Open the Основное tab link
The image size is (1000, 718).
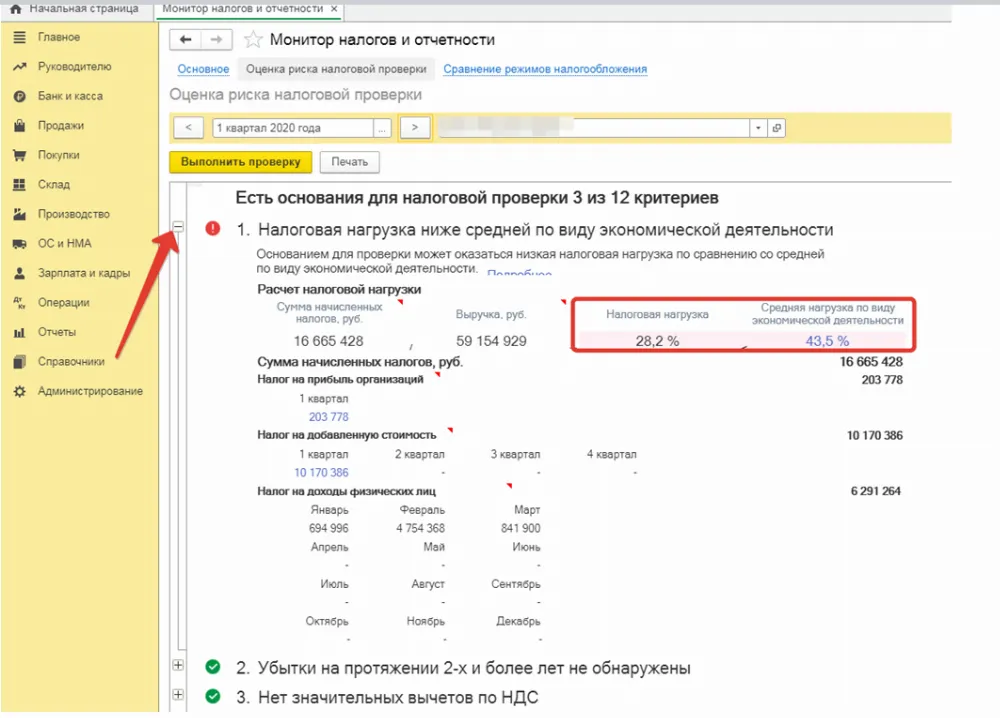pos(203,69)
